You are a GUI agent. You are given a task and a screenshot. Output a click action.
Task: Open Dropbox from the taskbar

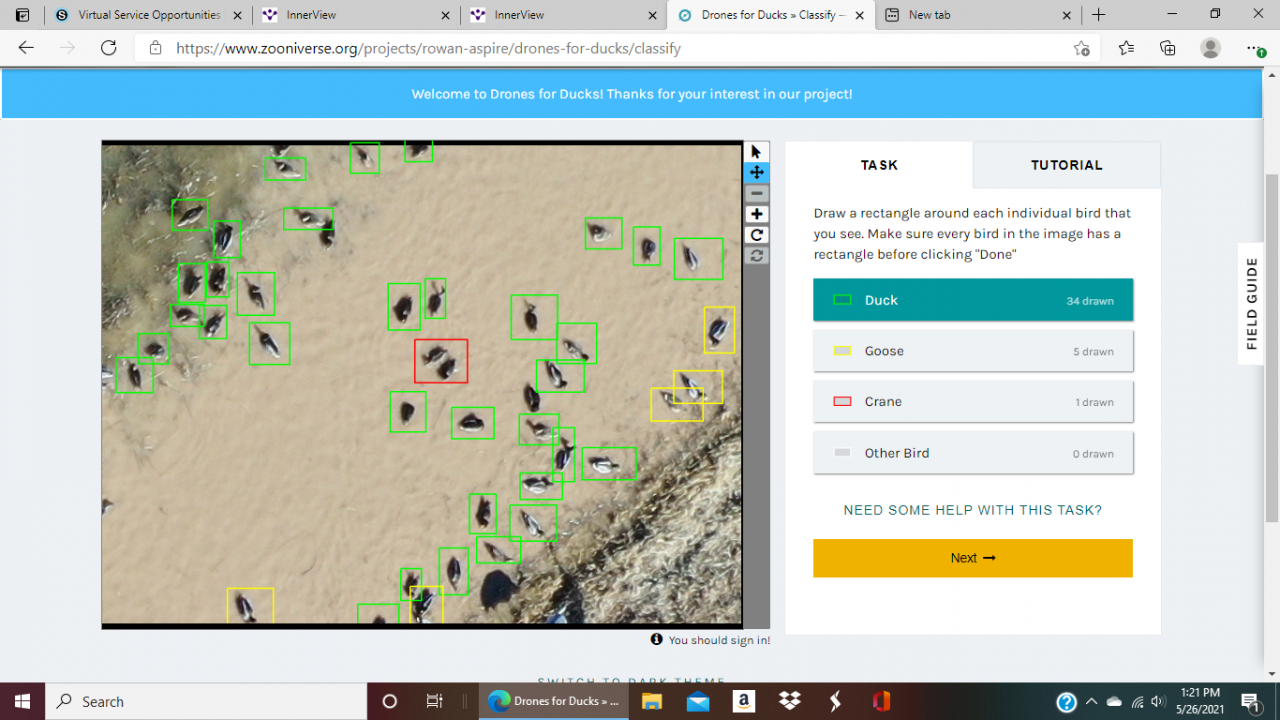coord(790,701)
